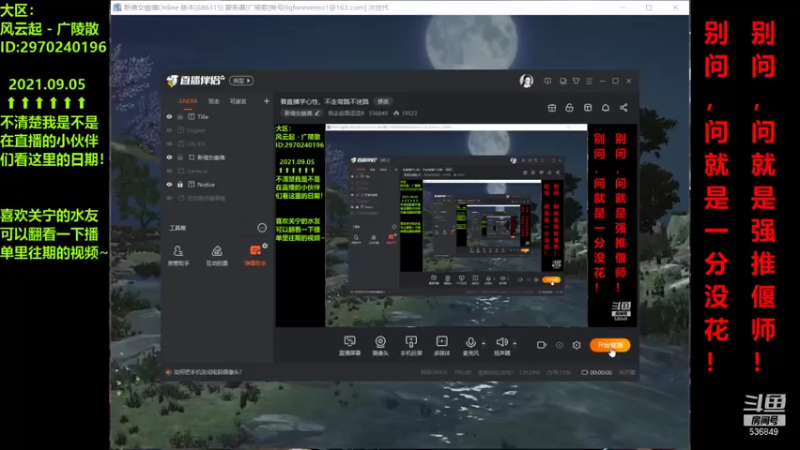Show the hidden second layer below Title
800x450 pixels.
coord(169,131)
